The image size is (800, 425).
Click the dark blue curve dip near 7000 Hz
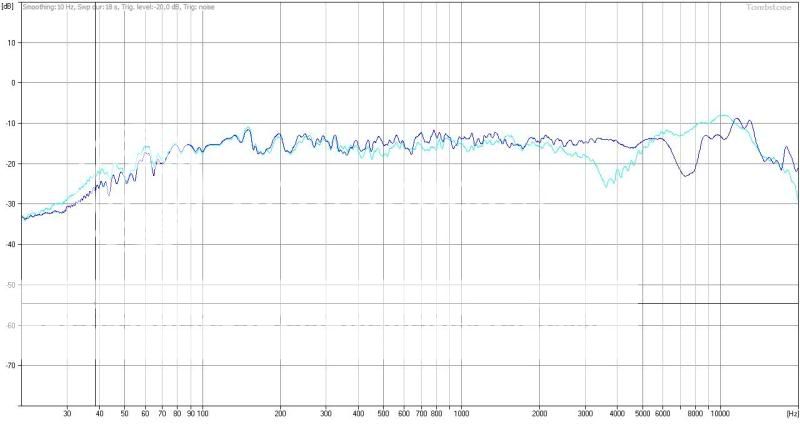(684, 175)
